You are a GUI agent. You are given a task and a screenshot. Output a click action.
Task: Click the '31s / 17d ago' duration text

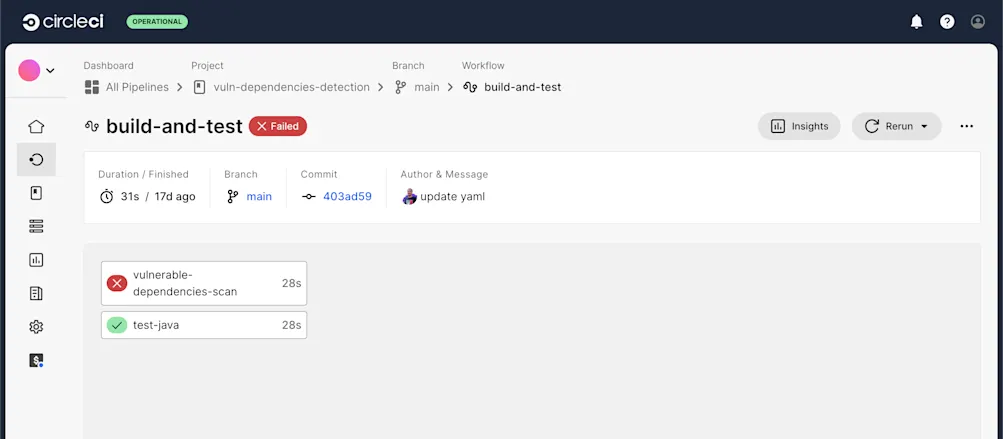[158, 196]
